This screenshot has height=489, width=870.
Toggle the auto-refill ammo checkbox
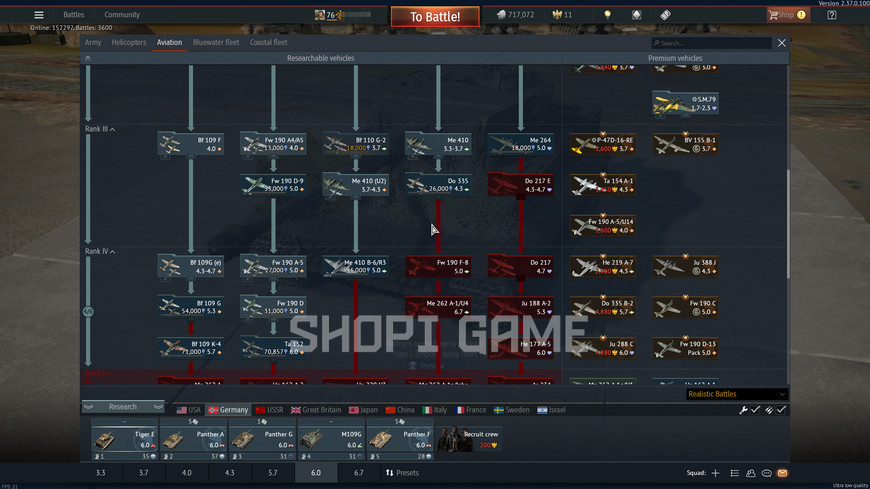(x=781, y=410)
